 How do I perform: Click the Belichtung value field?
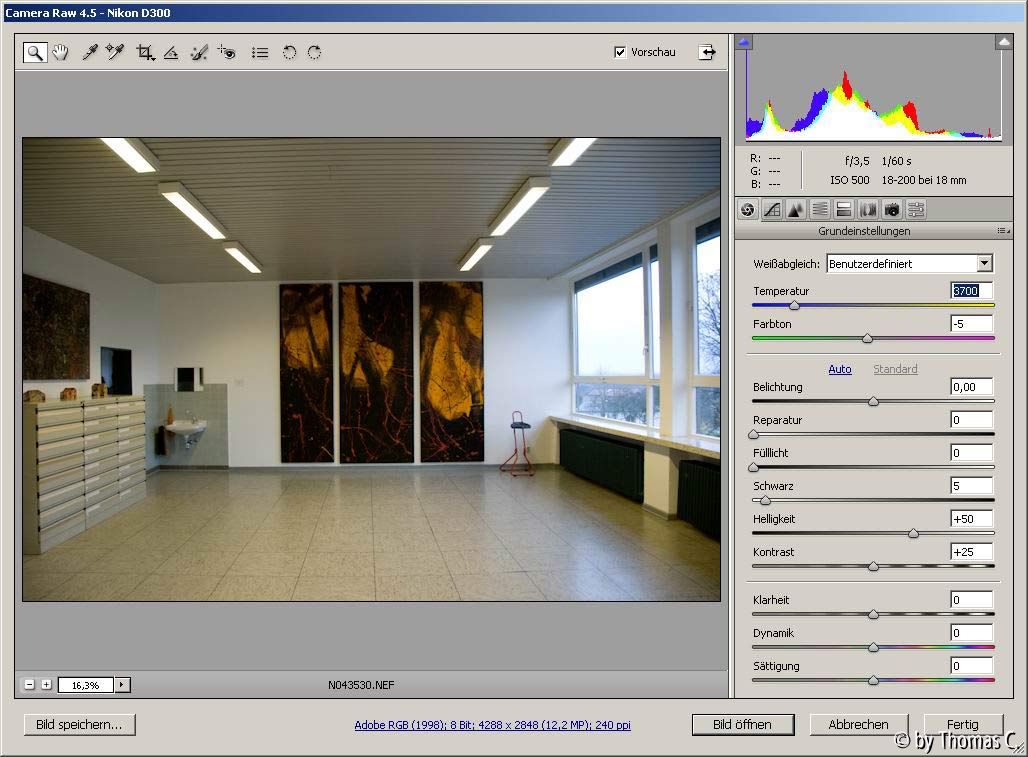971,387
